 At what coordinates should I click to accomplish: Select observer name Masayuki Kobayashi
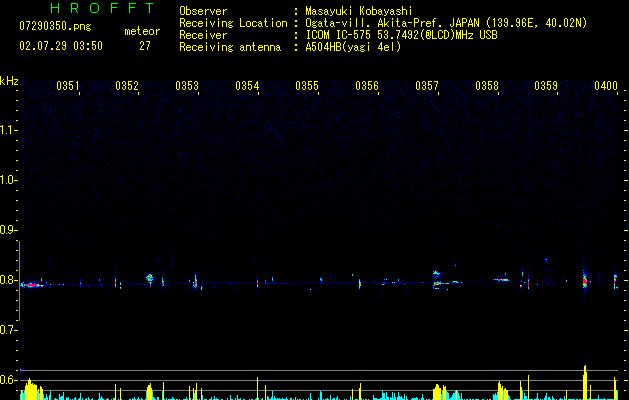tap(359, 11)
